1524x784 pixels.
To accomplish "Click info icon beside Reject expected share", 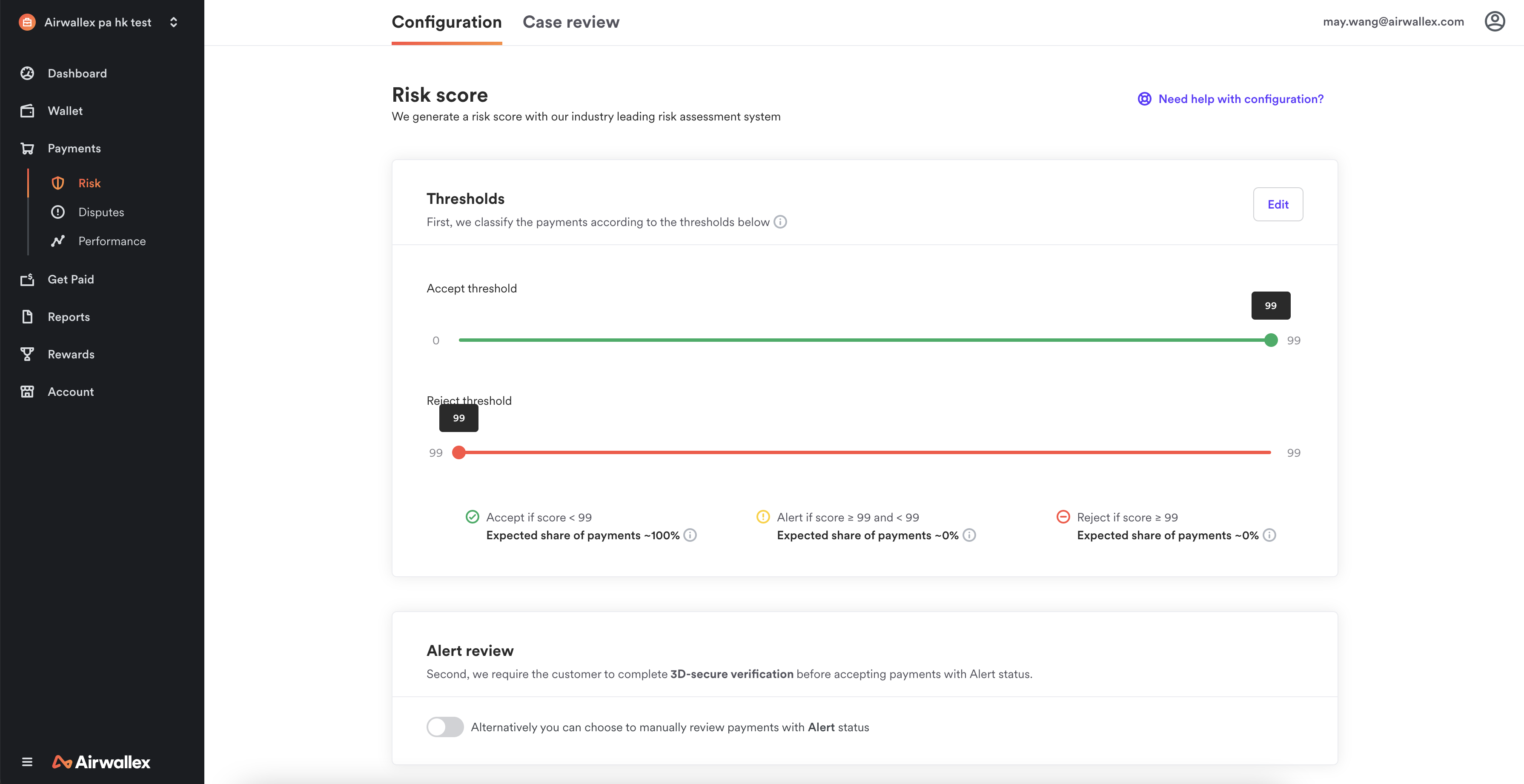I will (x=1269, y=535).
